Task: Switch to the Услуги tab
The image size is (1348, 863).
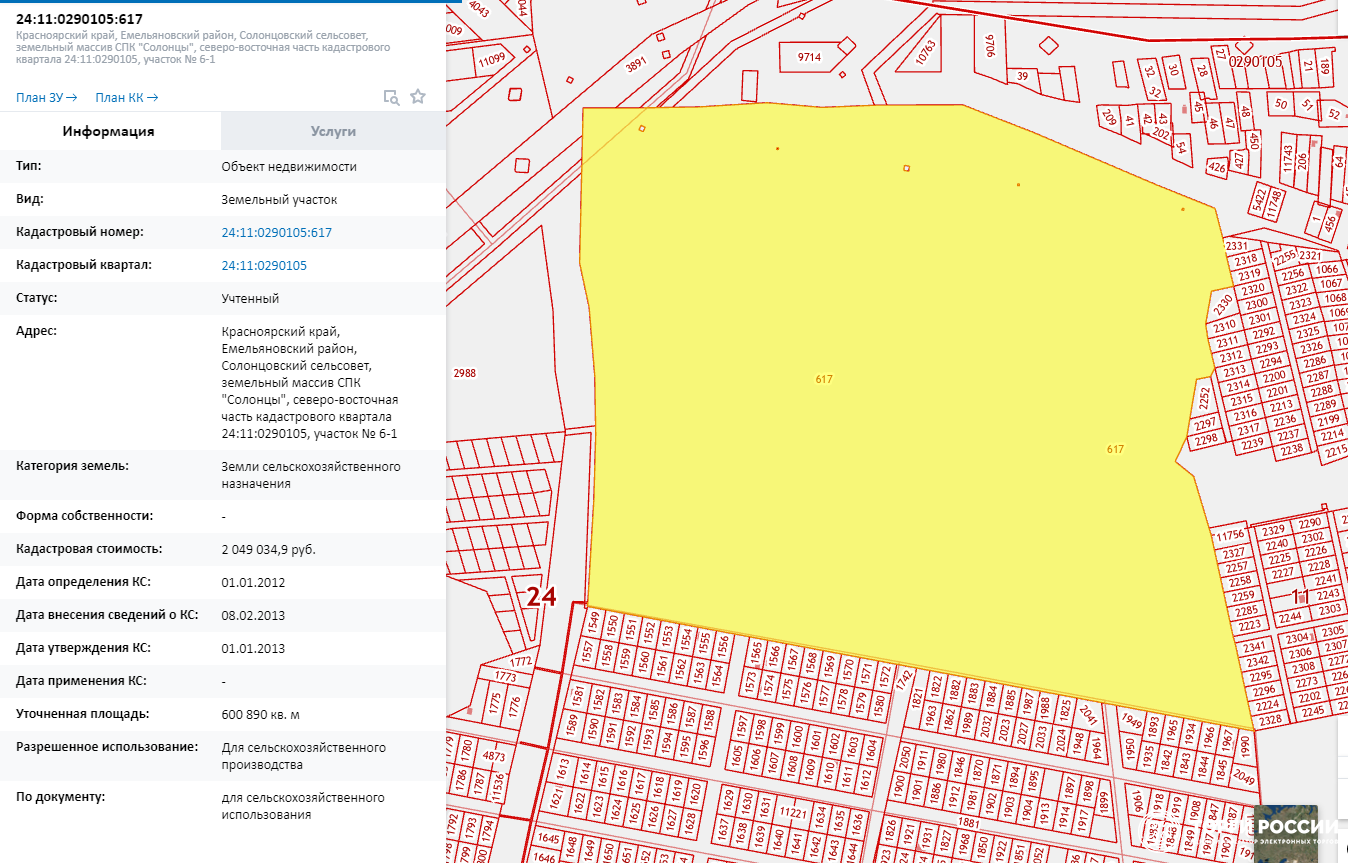Action: pyautogui.click(x=333, y=131)
